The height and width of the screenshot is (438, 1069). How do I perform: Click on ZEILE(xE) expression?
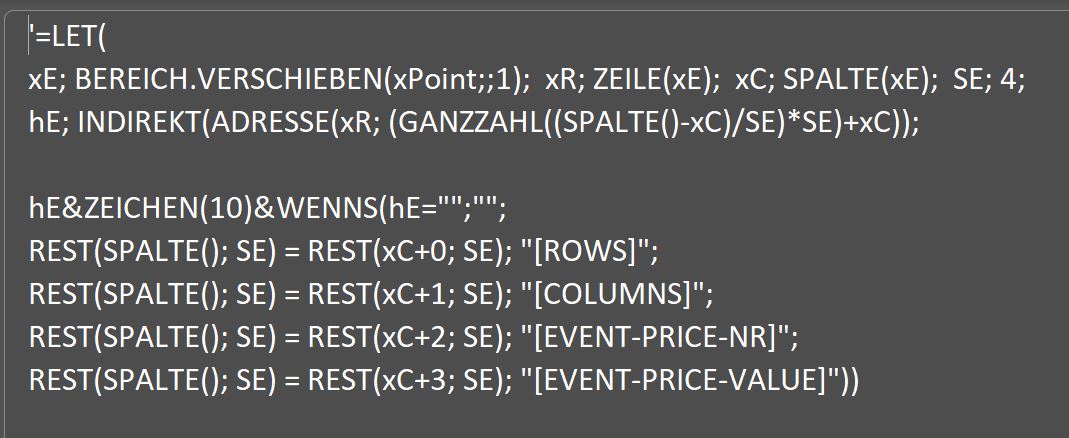click(652, 81)
